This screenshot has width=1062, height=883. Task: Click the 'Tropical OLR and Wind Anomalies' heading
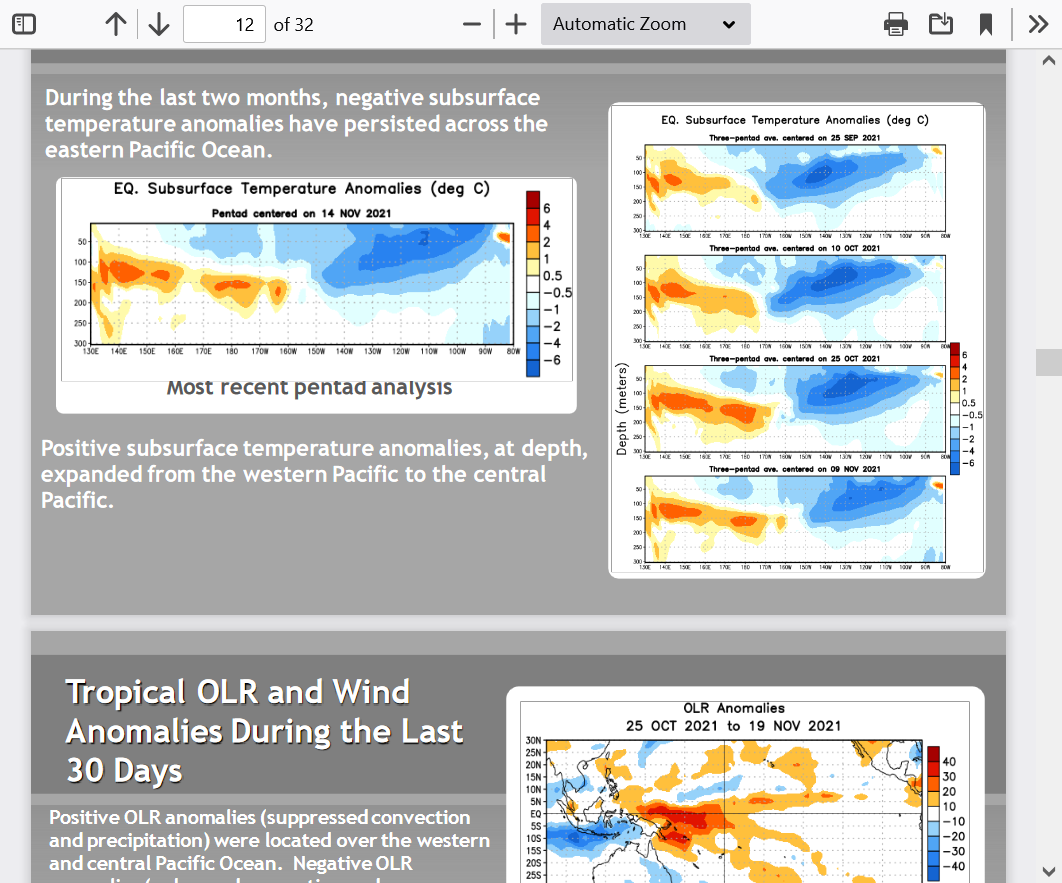click(x=265, y=731)
